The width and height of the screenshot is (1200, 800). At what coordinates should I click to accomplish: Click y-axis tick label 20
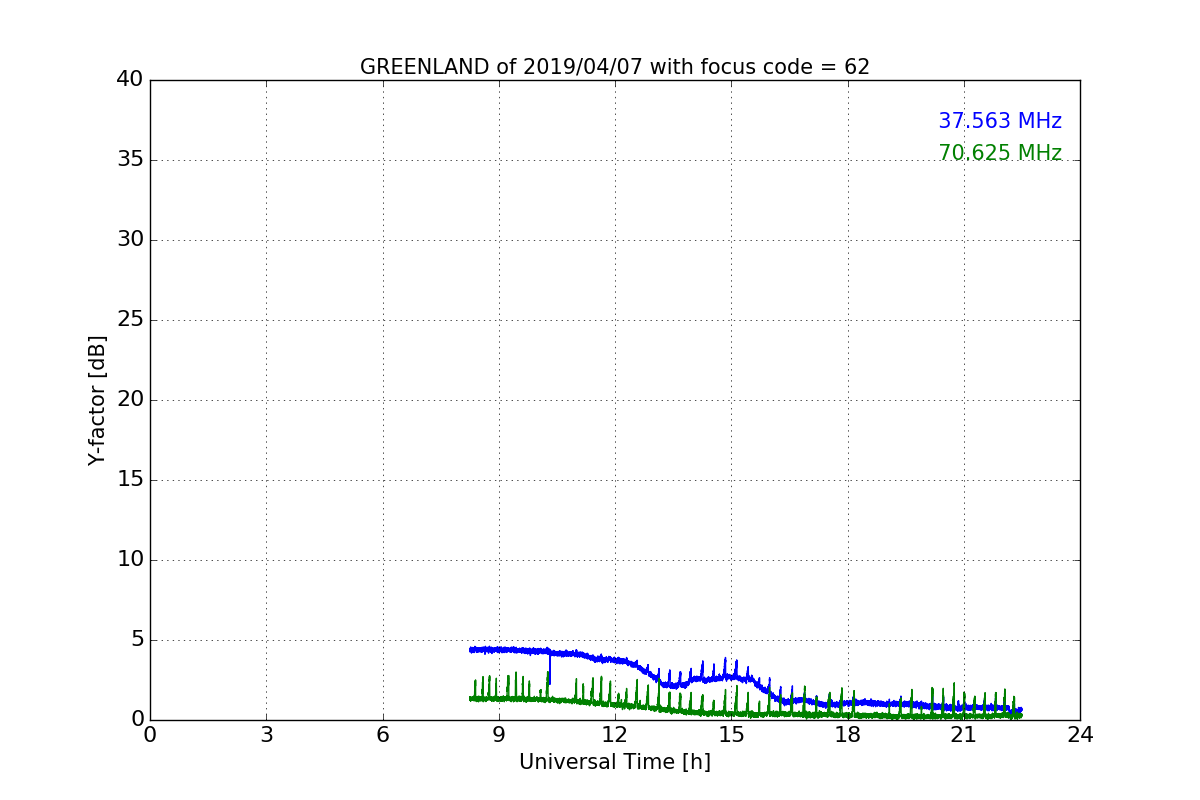click(x=130, y=400)
